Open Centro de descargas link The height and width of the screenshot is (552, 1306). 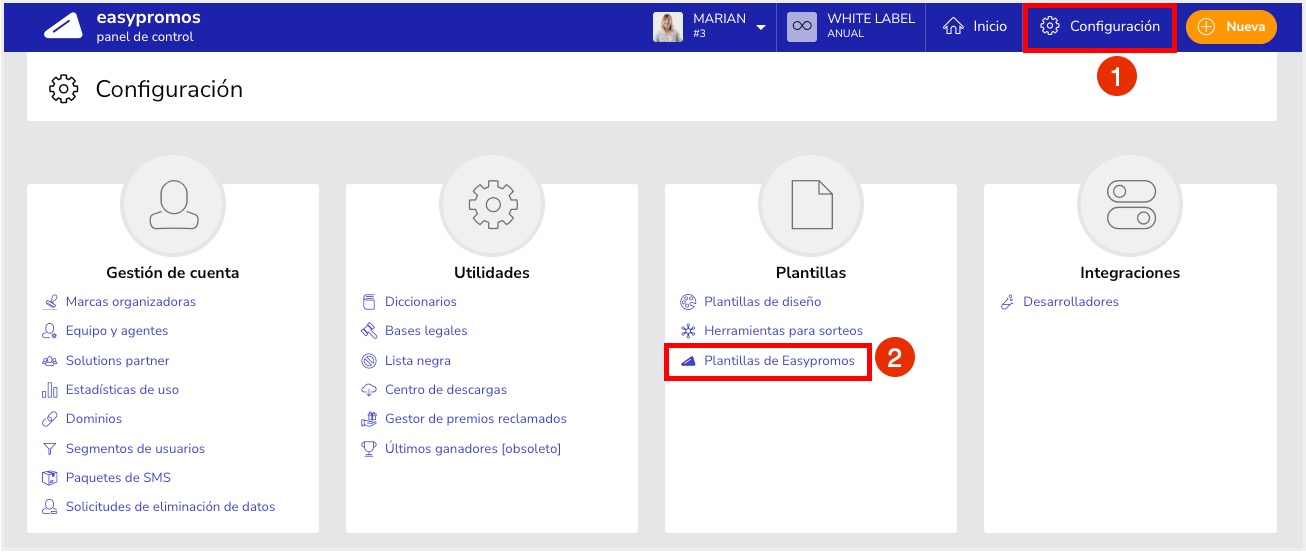(446, 390)
